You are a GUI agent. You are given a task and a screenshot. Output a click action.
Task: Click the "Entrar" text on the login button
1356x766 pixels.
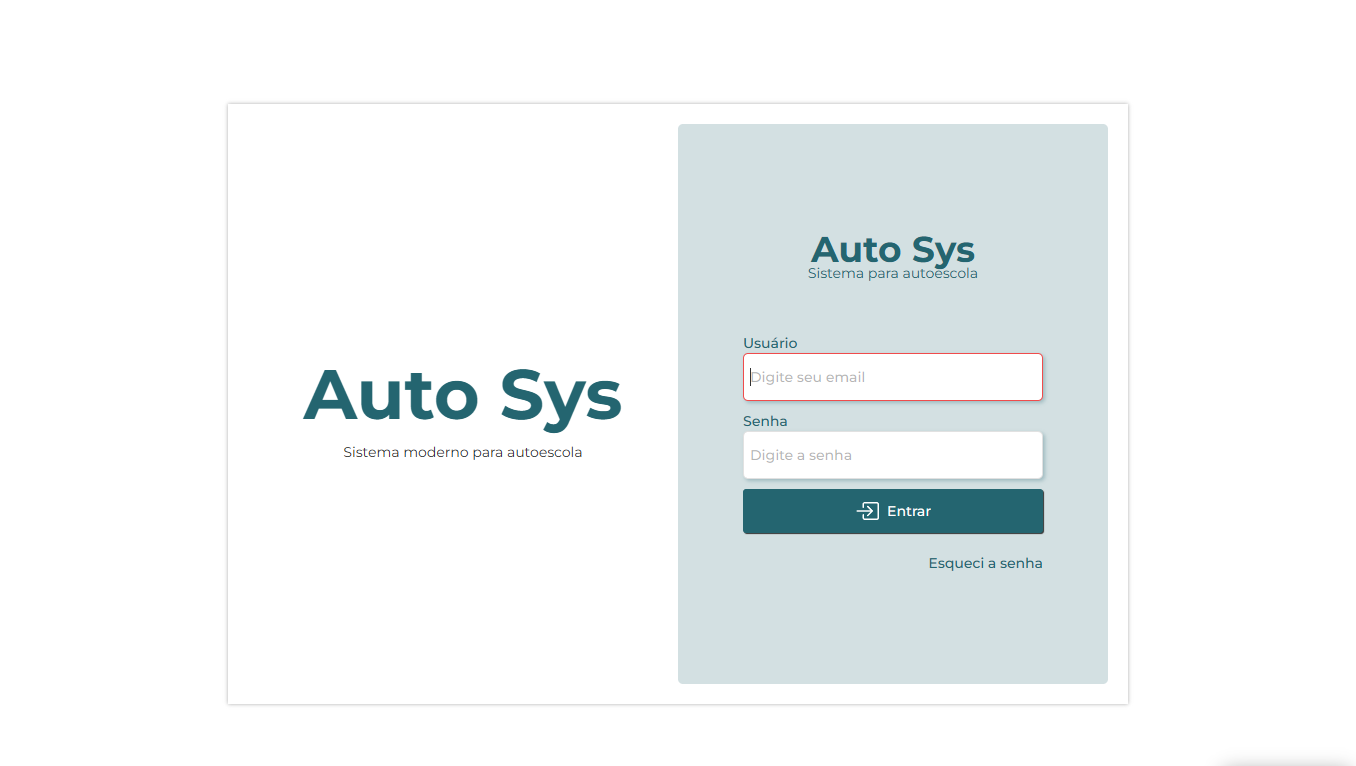point(909,511)
